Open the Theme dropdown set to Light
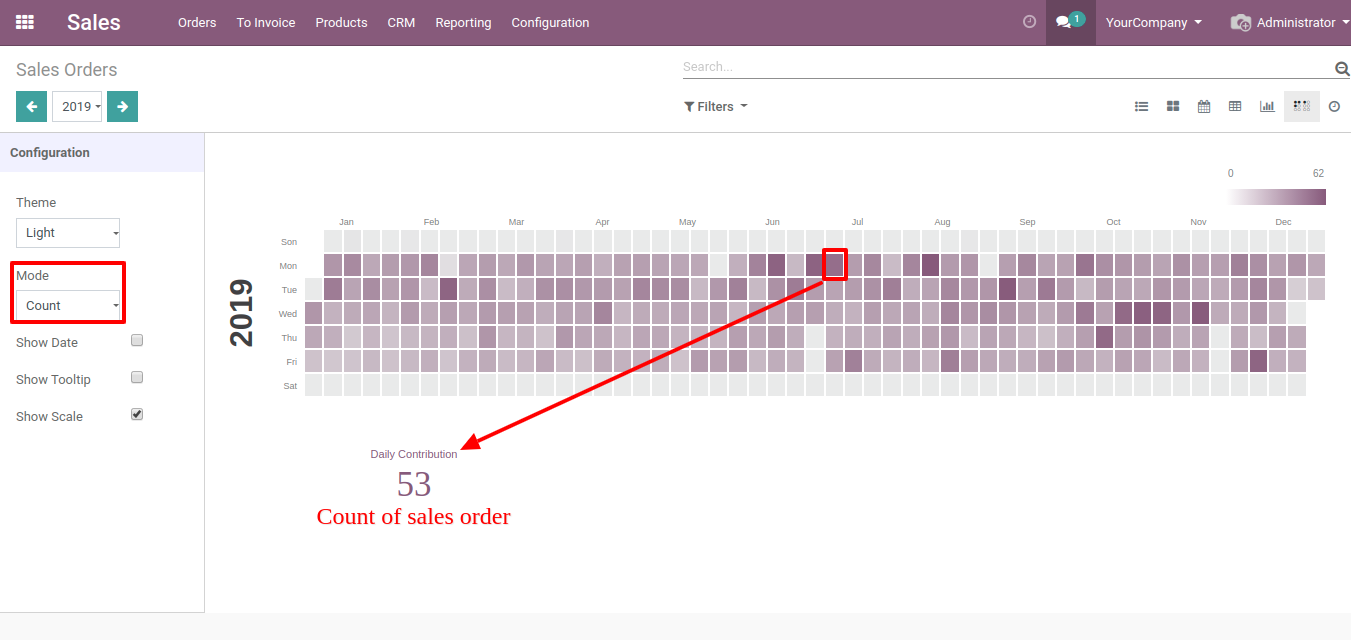Viewport: 1351px width, 640px height. click(68, 233)
